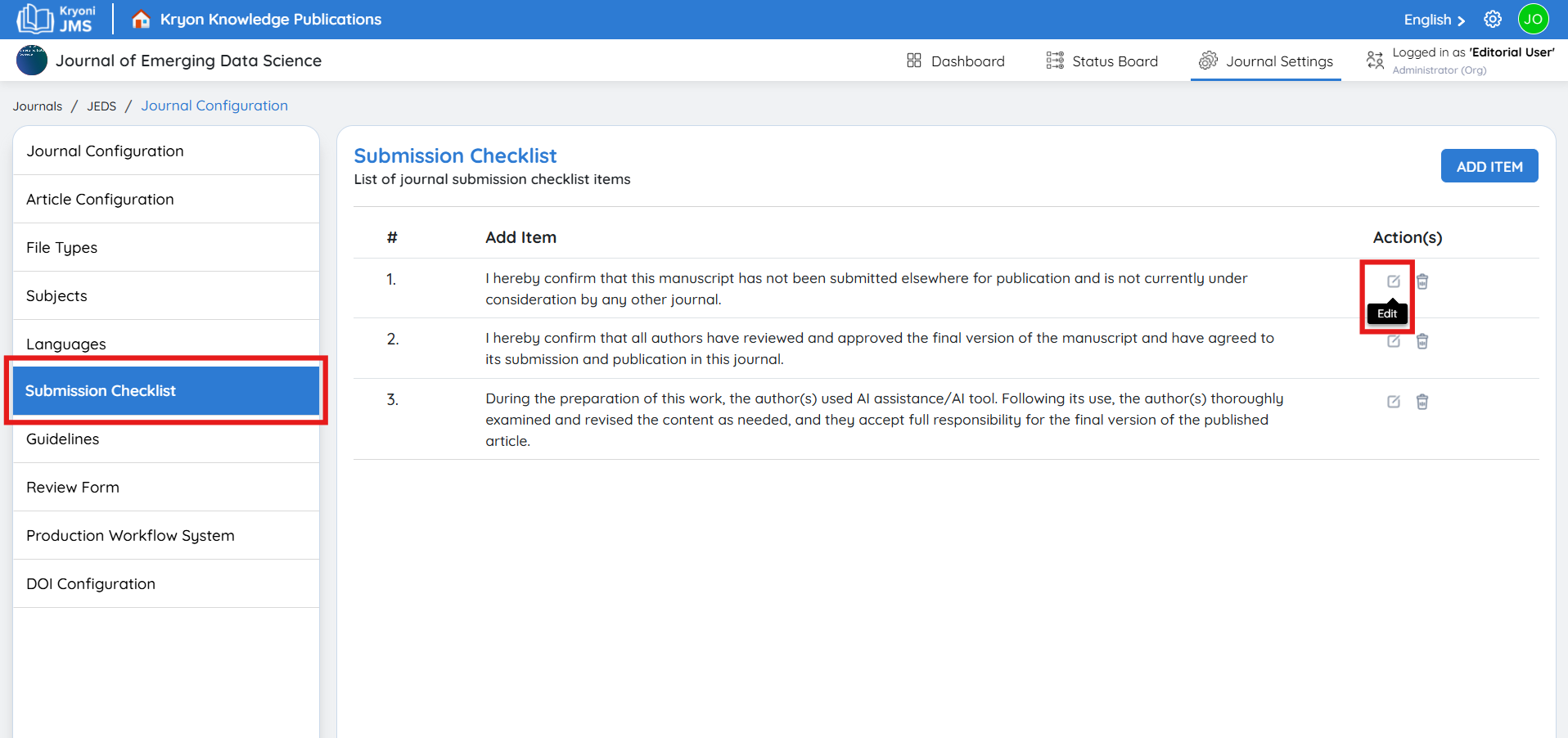Image resolution: width=1568 pixels, height=738 pixels.
Task: Go to Journals breadcrumb link
Action: tap(38, 106)
